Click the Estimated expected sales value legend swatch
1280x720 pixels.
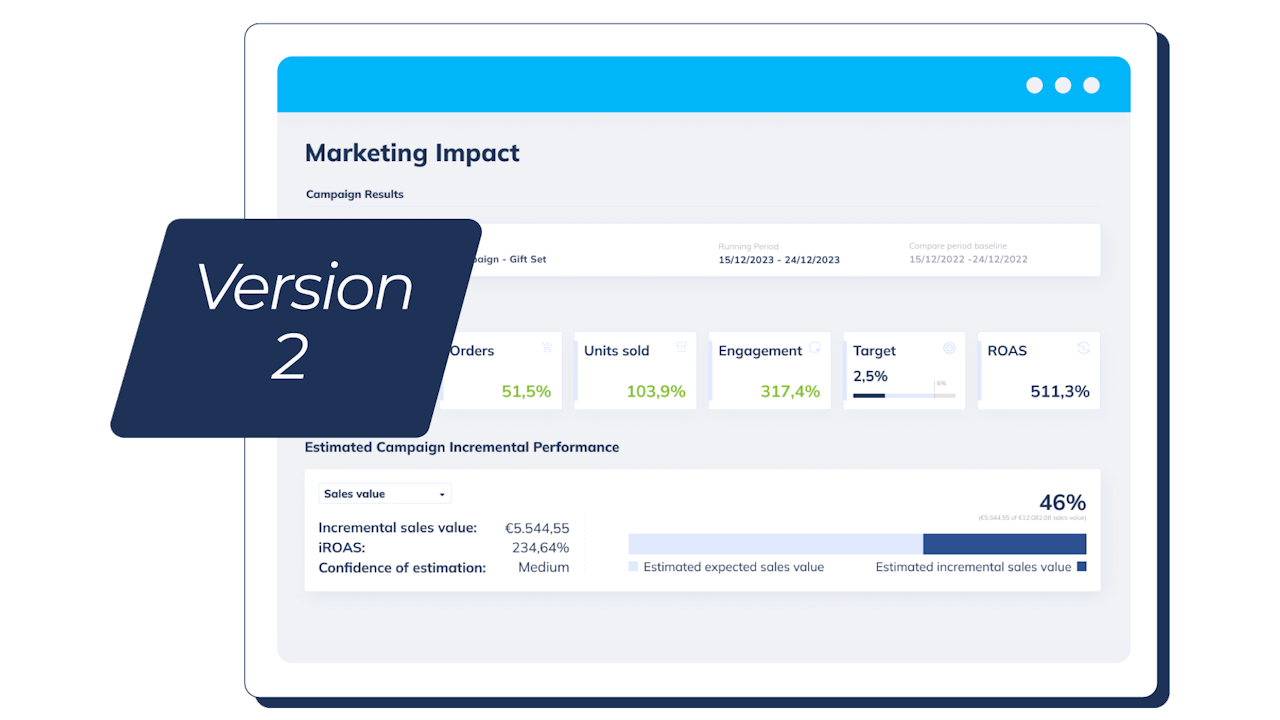(x=633, y=567)
